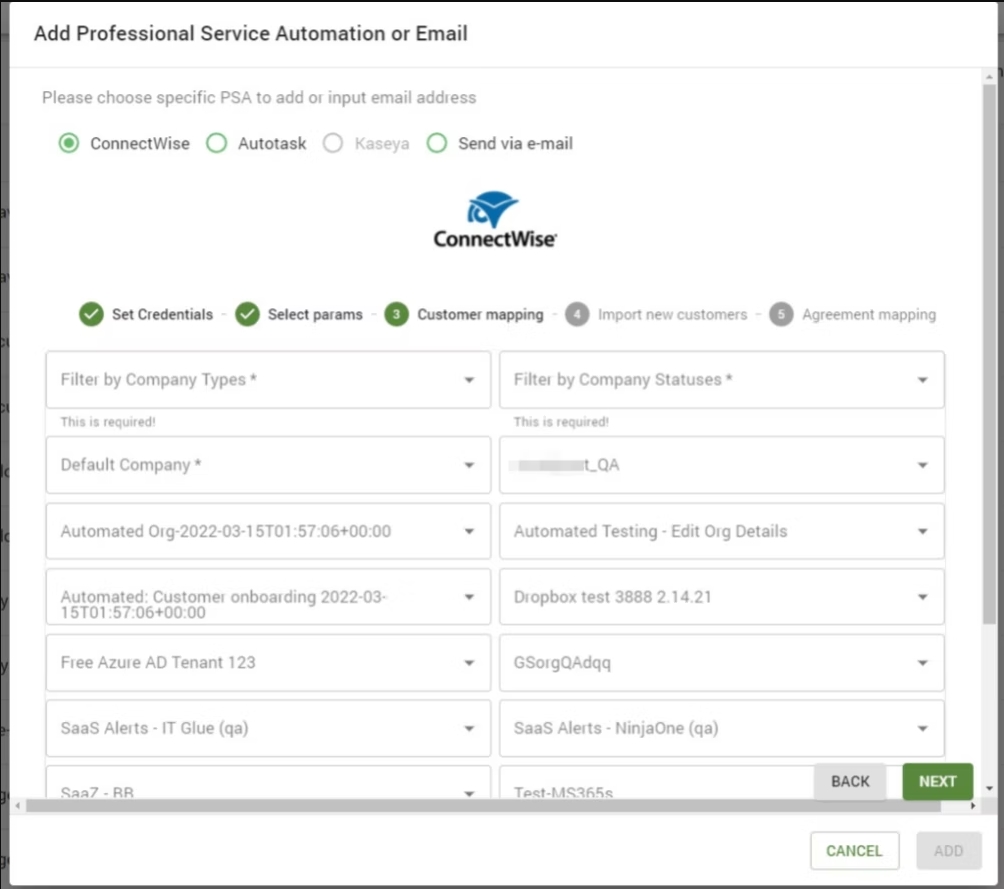Click the scroll up arrow
This screenshot has width=1004, height=889.
(989, 76)
